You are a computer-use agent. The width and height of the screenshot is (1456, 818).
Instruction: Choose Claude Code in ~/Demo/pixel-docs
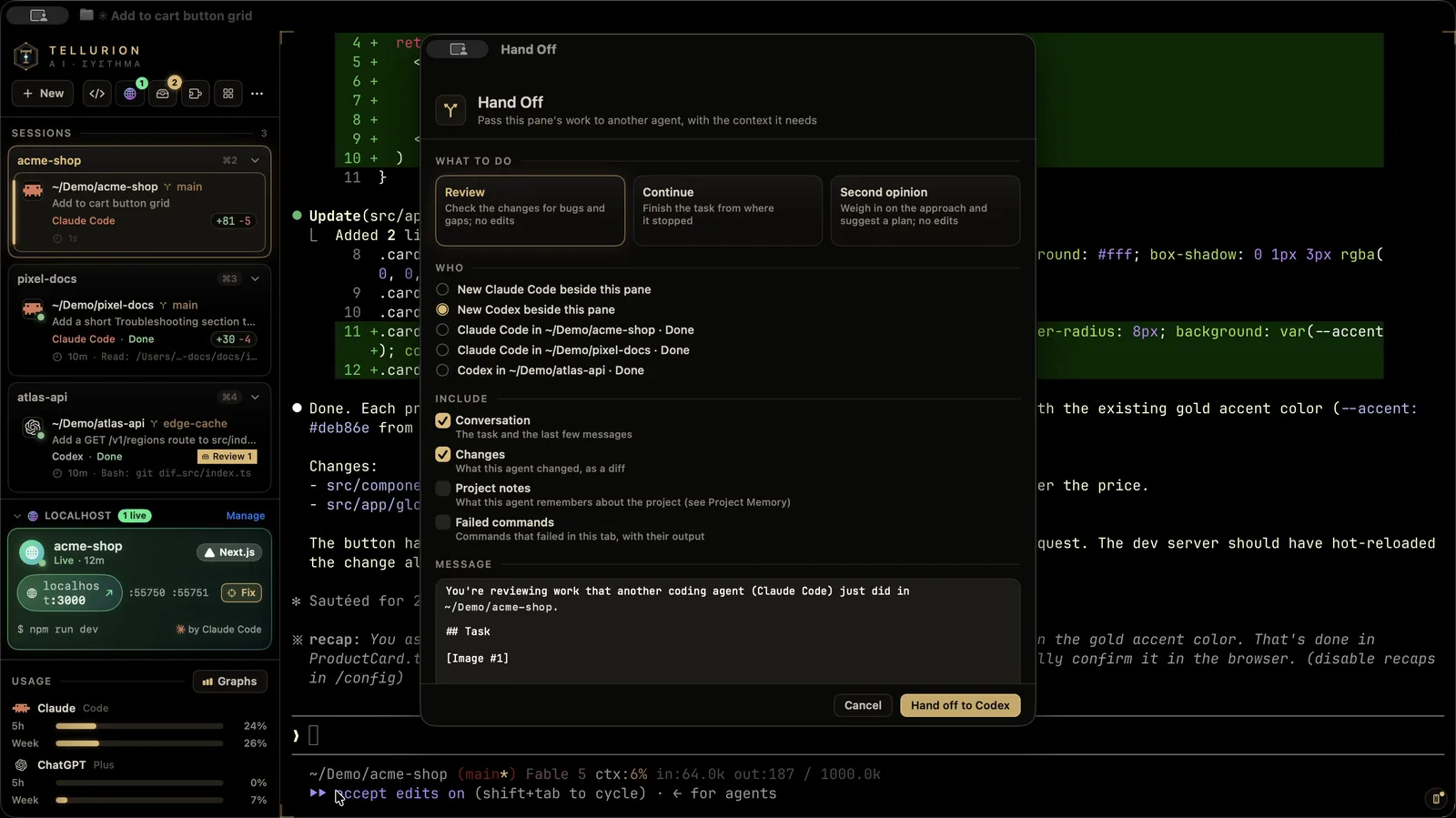tap(562, 349)
